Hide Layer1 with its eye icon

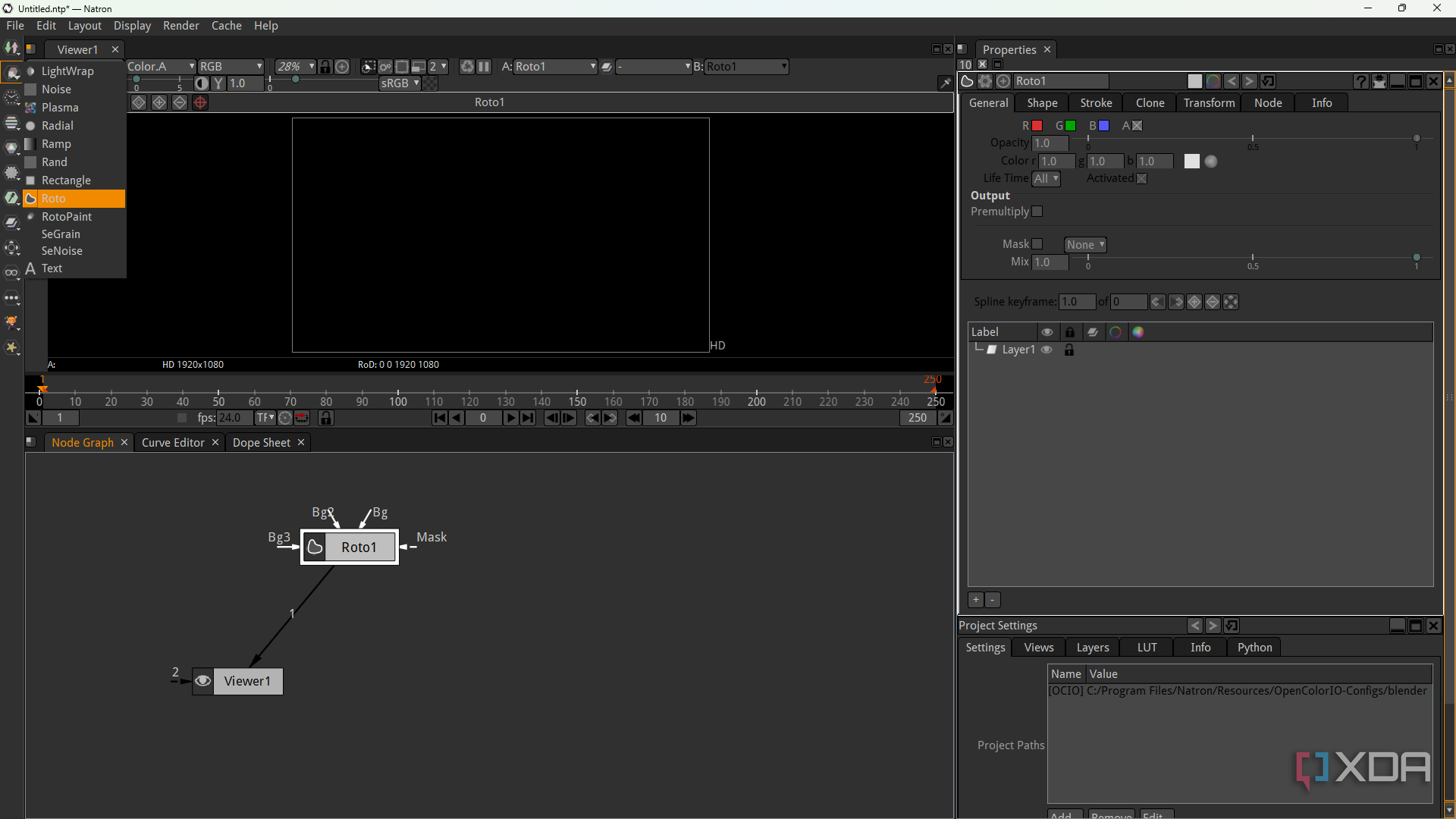(1047, 350)
